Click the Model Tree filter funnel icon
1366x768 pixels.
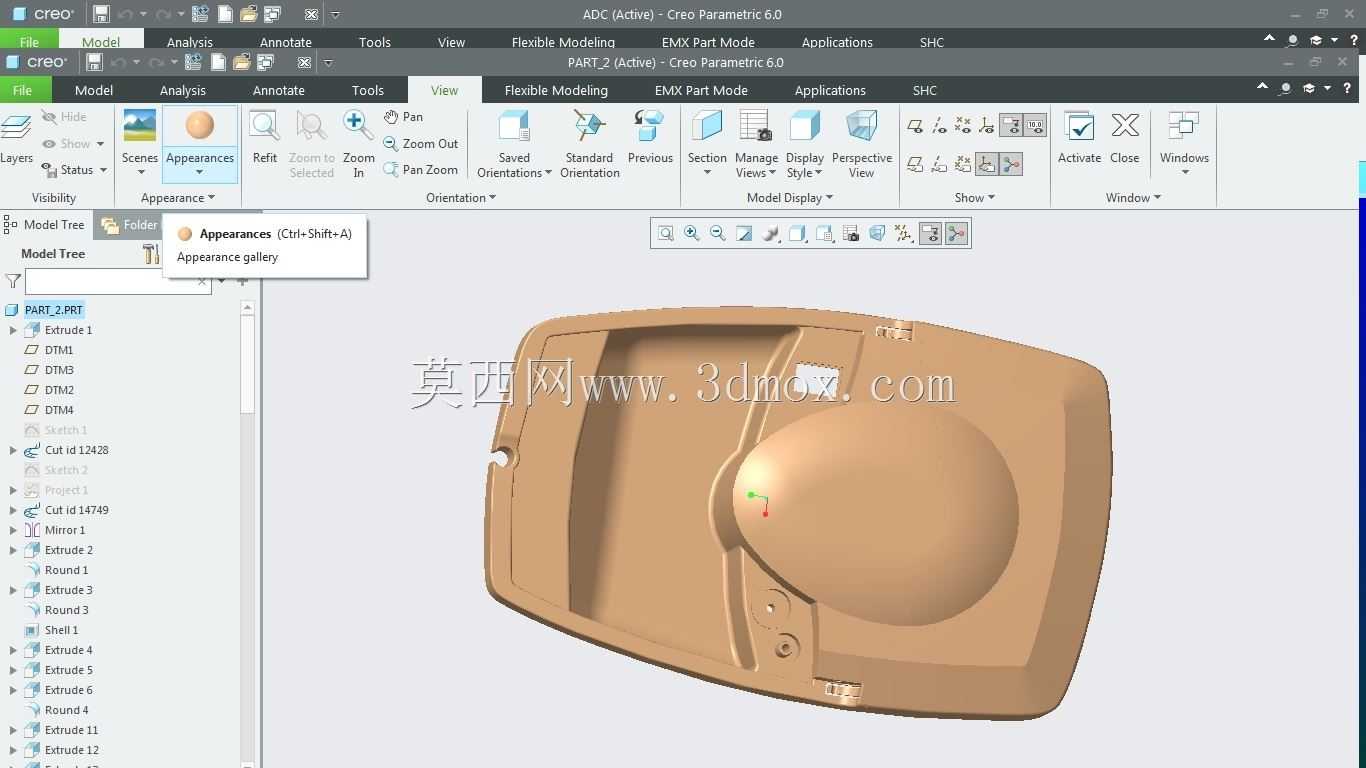(x=13, y=282)
